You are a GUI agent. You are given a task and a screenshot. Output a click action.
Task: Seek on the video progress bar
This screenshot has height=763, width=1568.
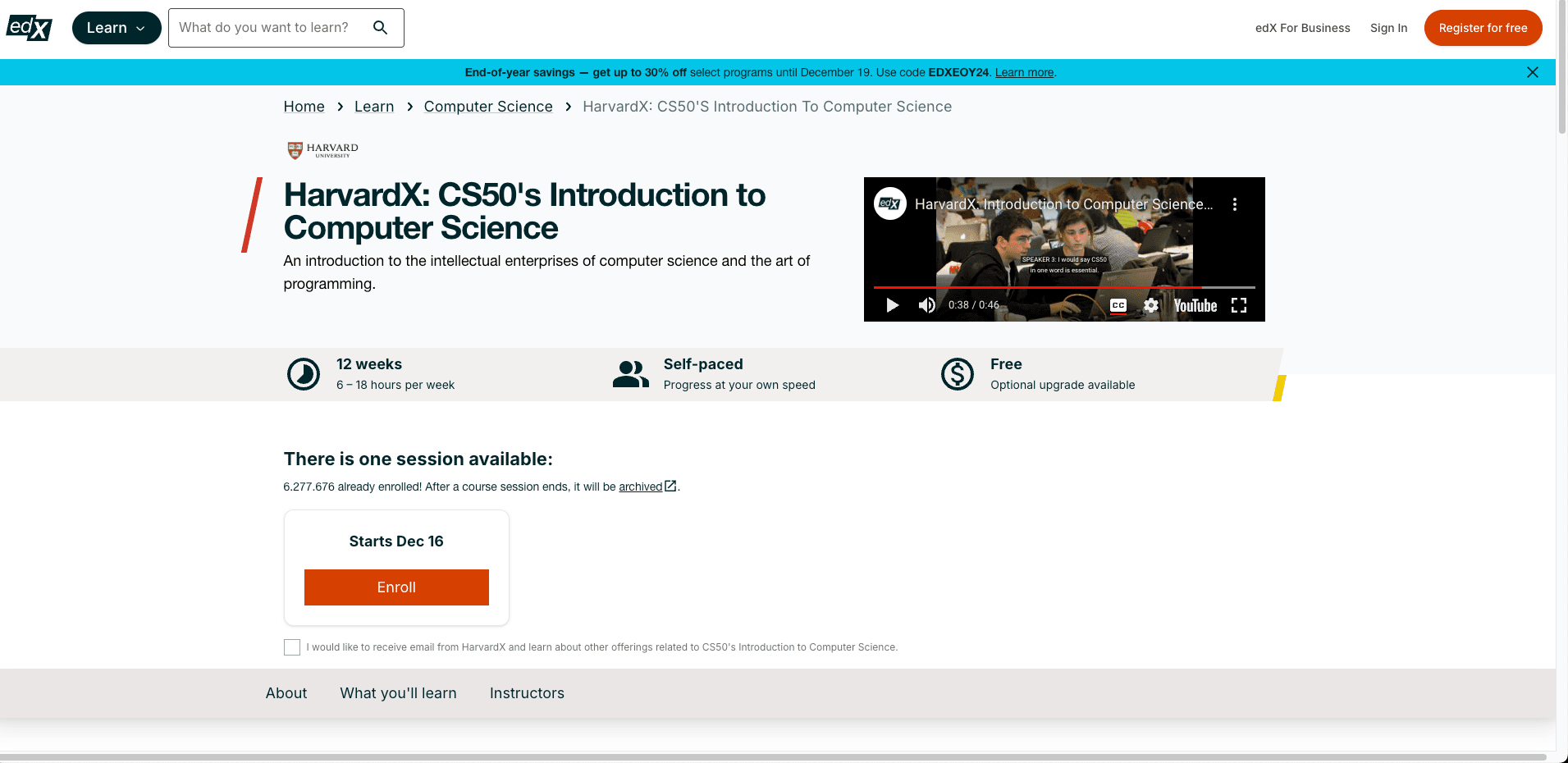click(1064, 287)
